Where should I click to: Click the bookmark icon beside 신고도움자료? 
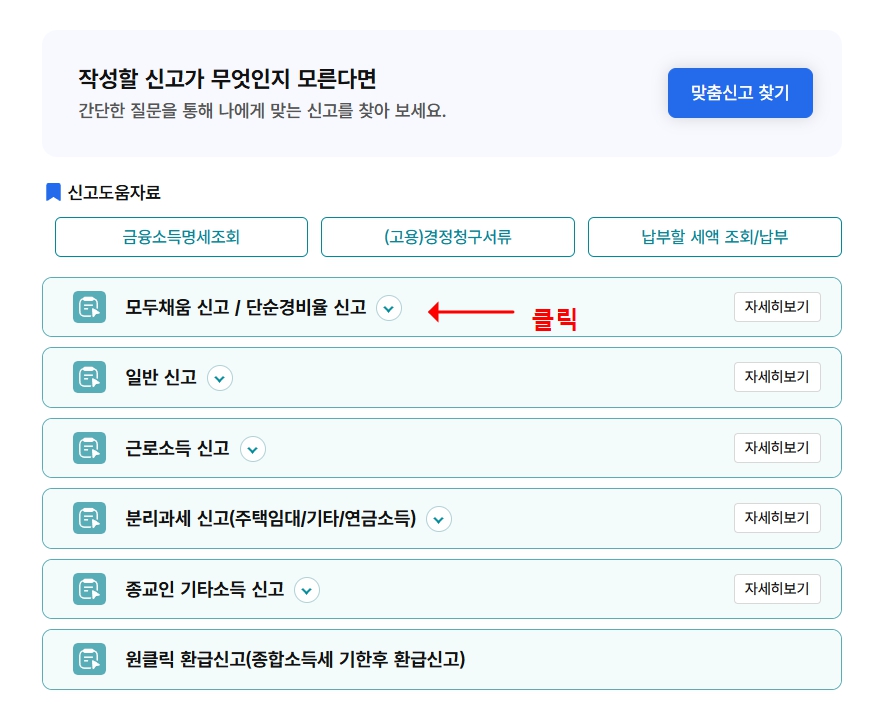(x=53, y=192)
